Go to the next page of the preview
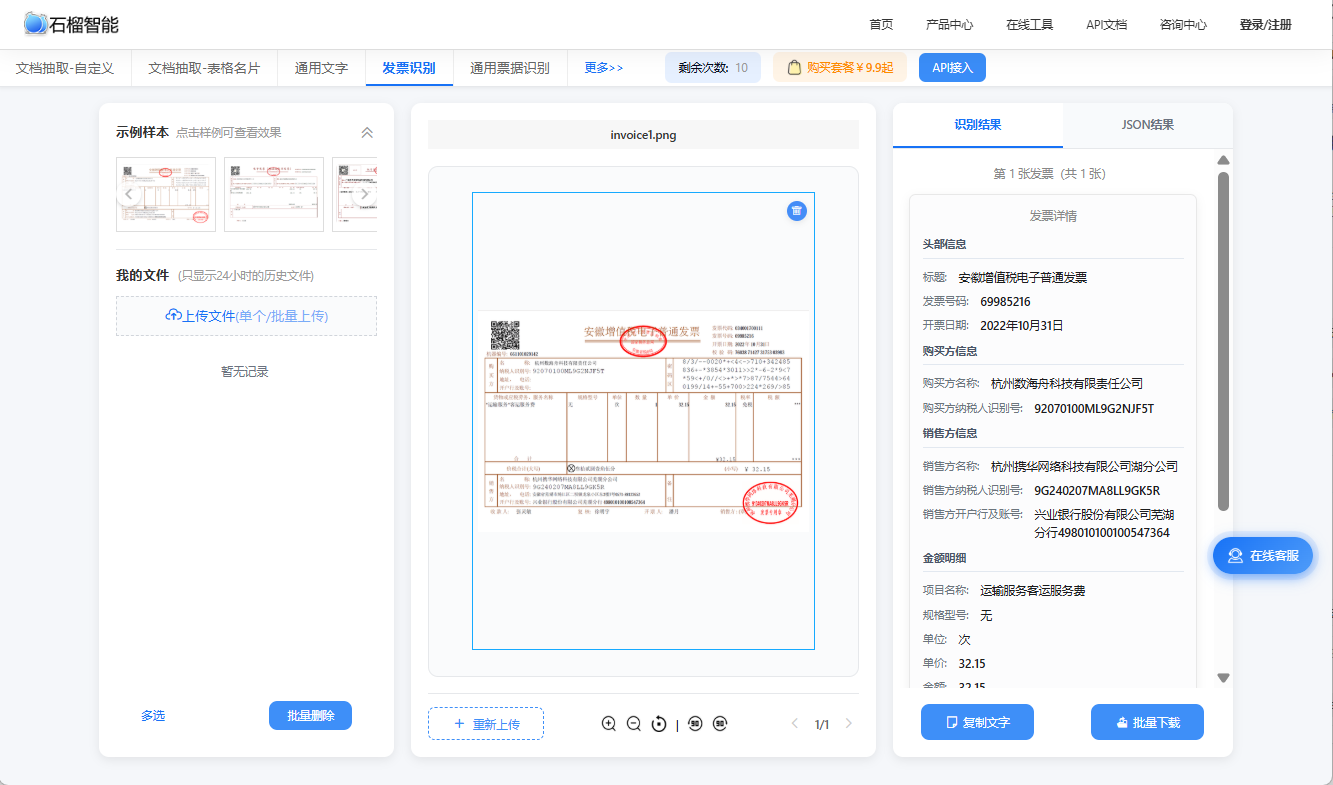The height and width of the screenshot is (785, 1333). tap(849, 724)
